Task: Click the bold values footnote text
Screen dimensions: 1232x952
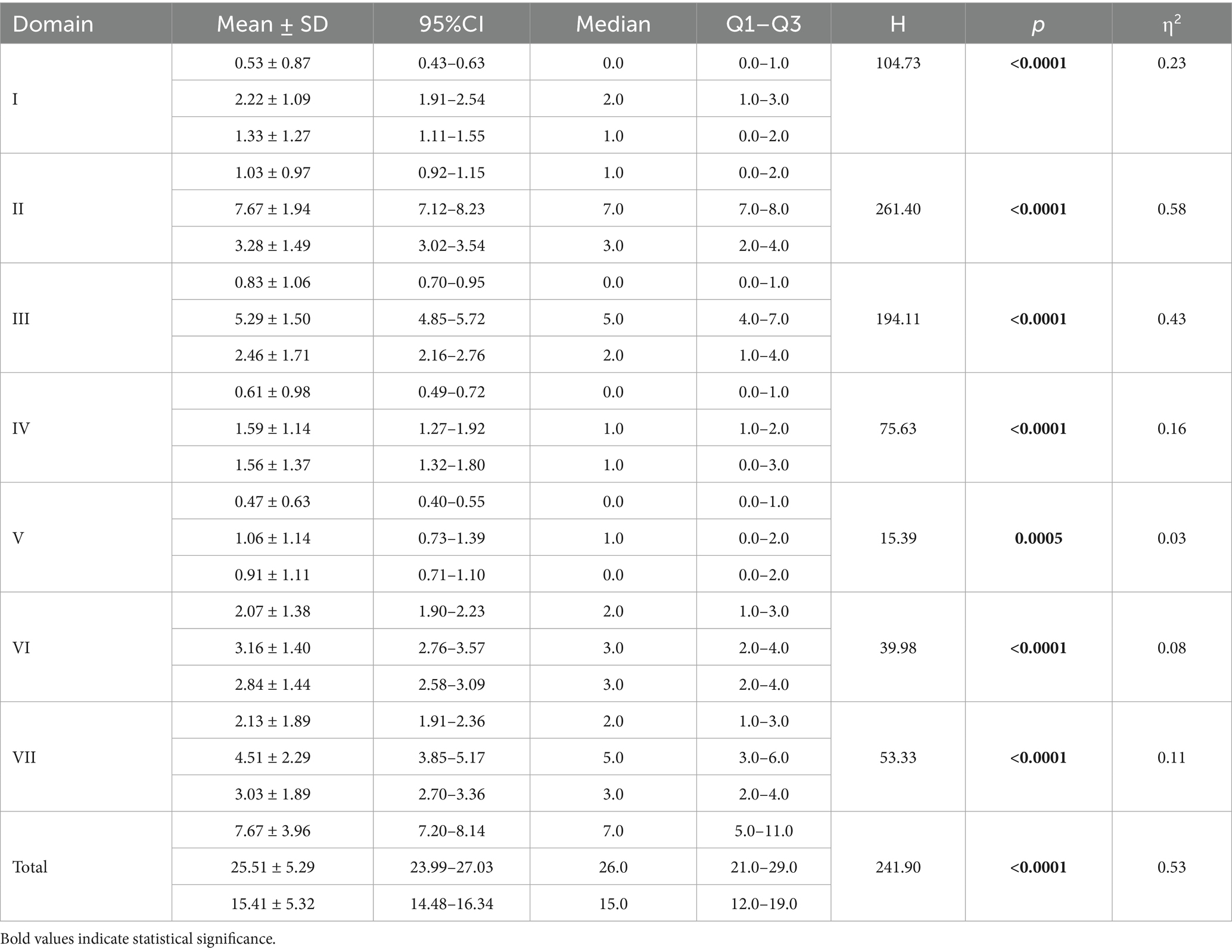Action: pyautogui.click(x=138, y=939)
